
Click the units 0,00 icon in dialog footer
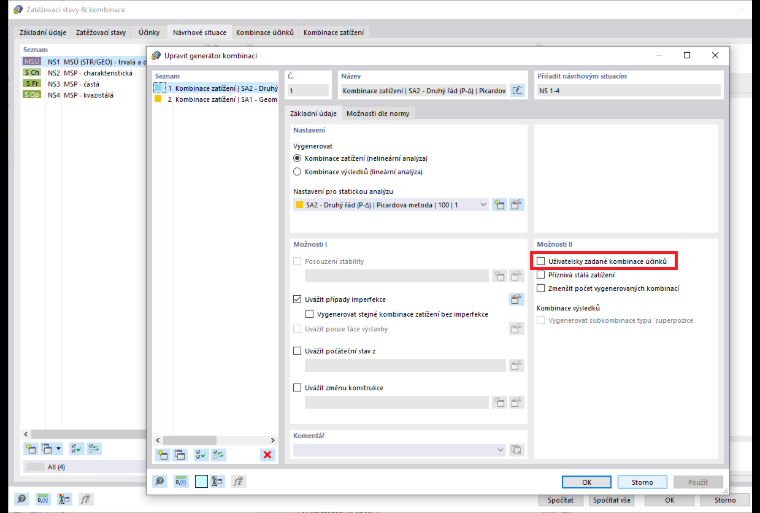181,481
